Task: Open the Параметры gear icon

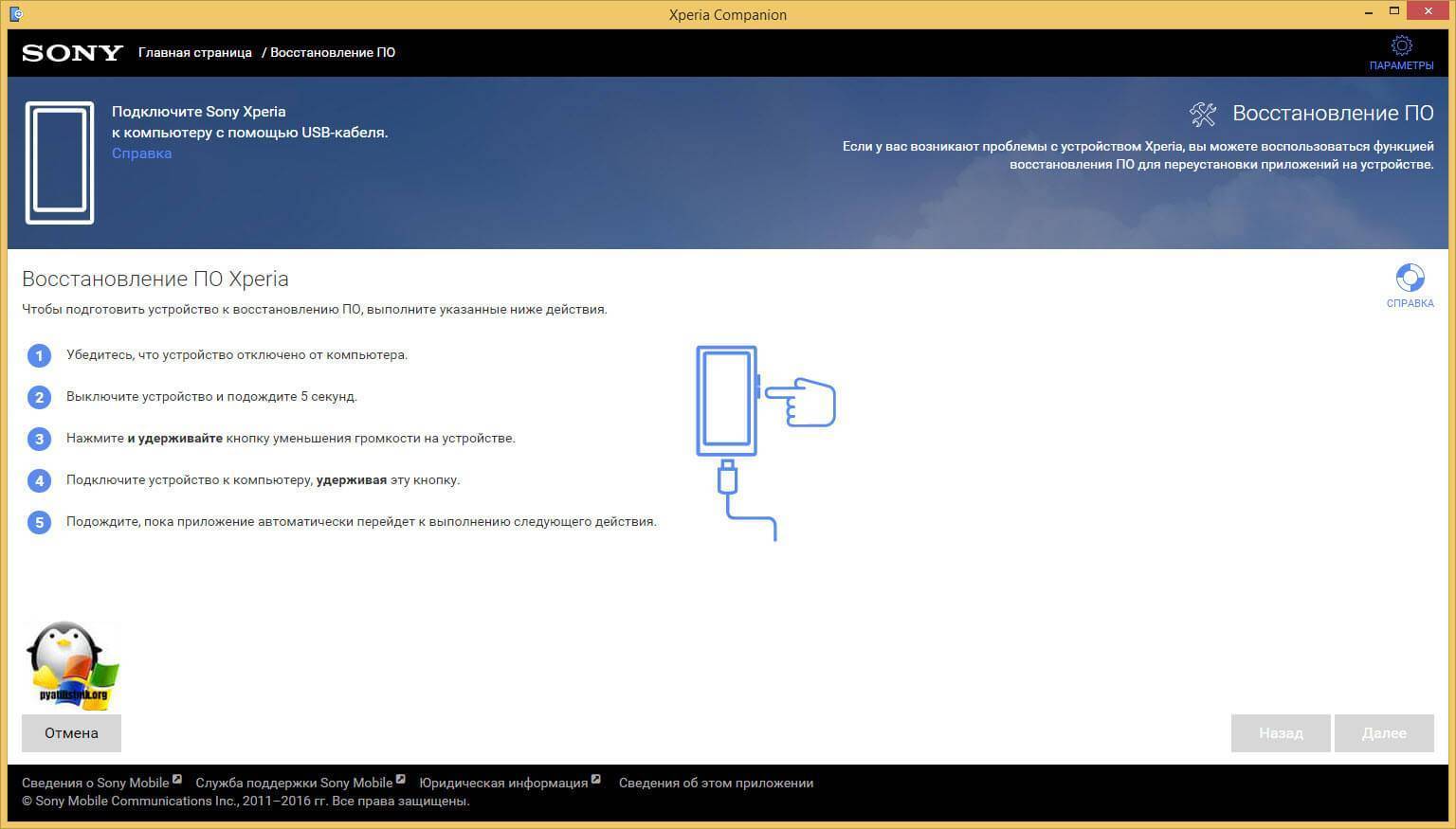Action: coord(1401,45)
